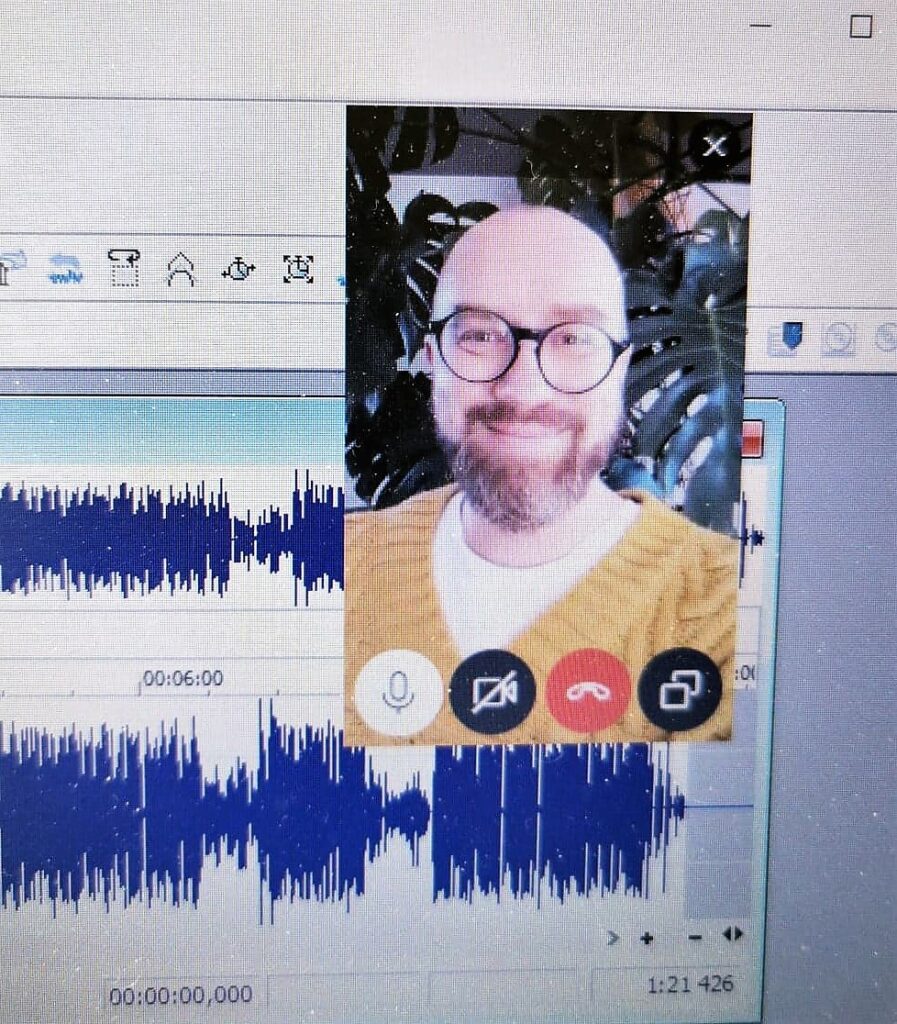Click the circular icon with horizontal arrows
897x1024 pixels.
[238, 269]
